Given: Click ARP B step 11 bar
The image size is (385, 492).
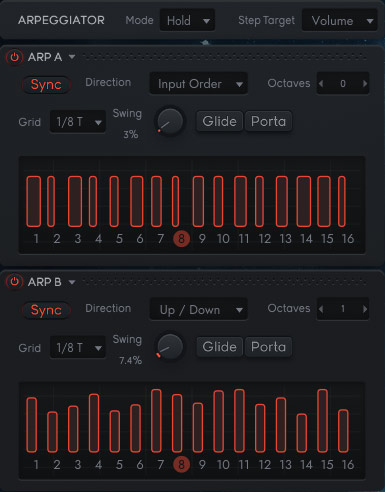Looking at the screenshot, I should pos(239,421).
